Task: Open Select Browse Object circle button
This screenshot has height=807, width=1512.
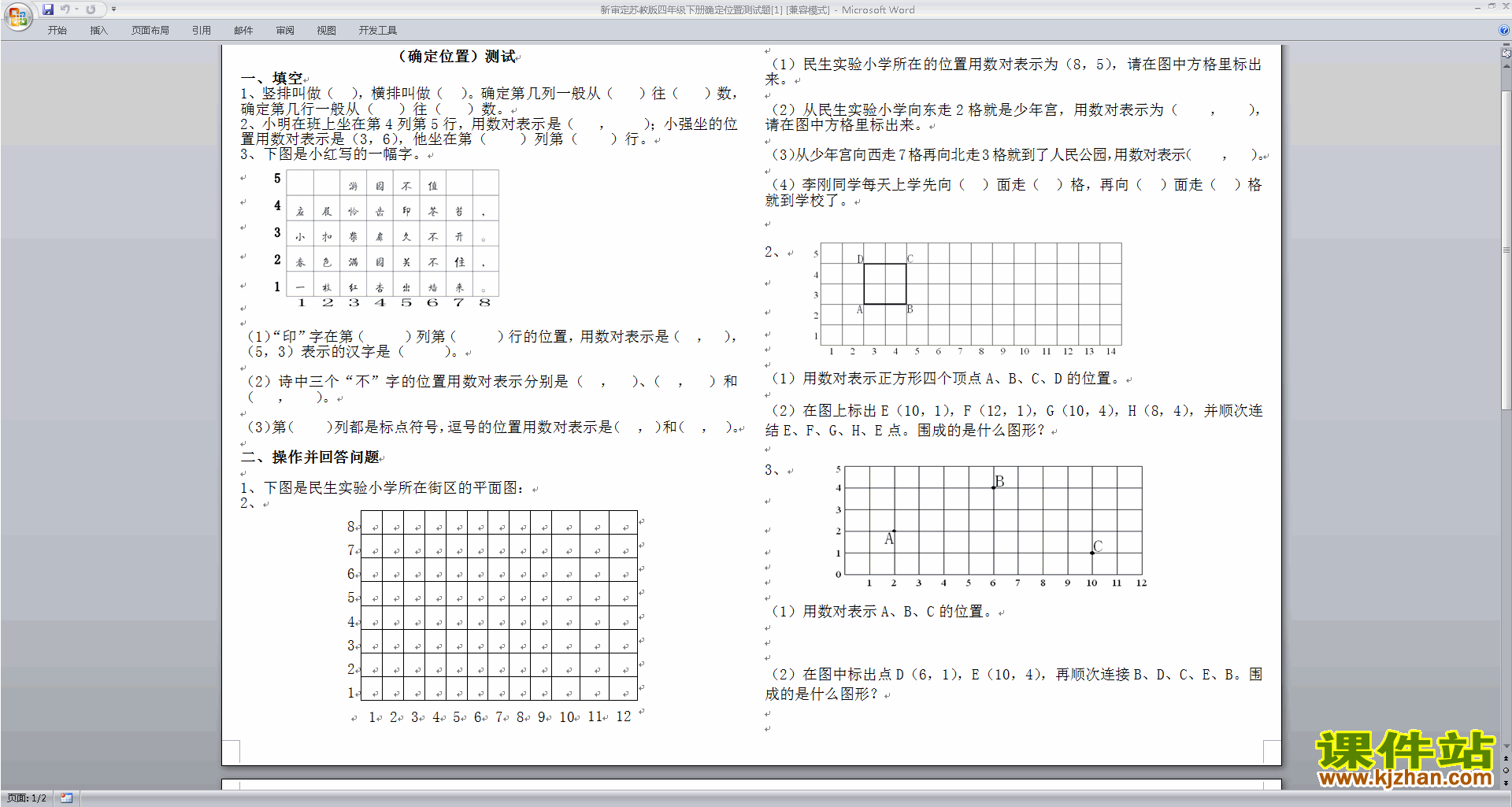Action: click(1506, 771)
